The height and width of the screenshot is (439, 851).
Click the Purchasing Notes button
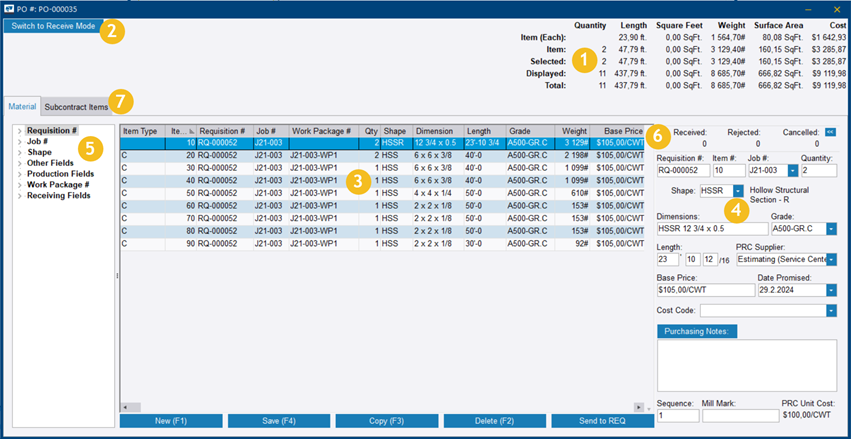pos(696,331)
